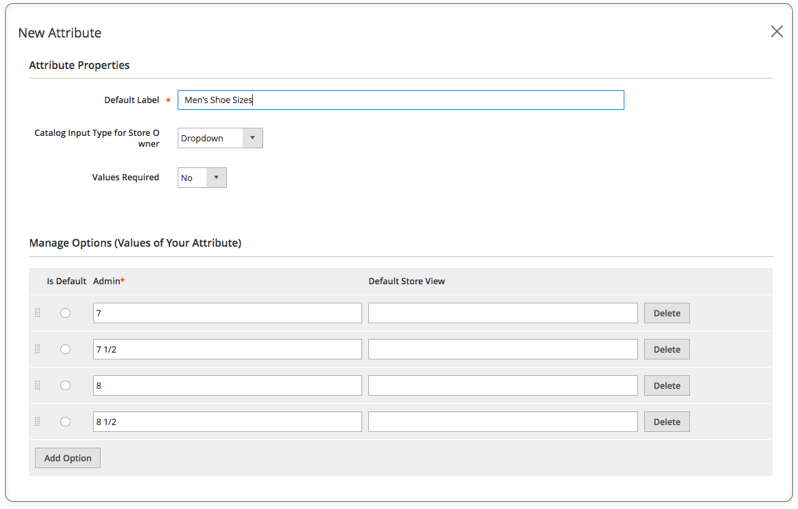The image size is (798, 509).
Task: Select the Is Default radio for 8
Action: [65, 385]
